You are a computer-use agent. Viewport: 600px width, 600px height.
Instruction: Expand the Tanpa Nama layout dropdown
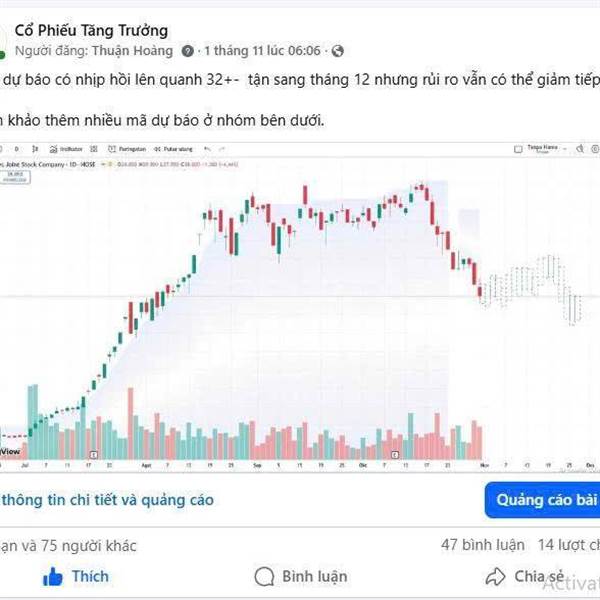tap(565, 149)
